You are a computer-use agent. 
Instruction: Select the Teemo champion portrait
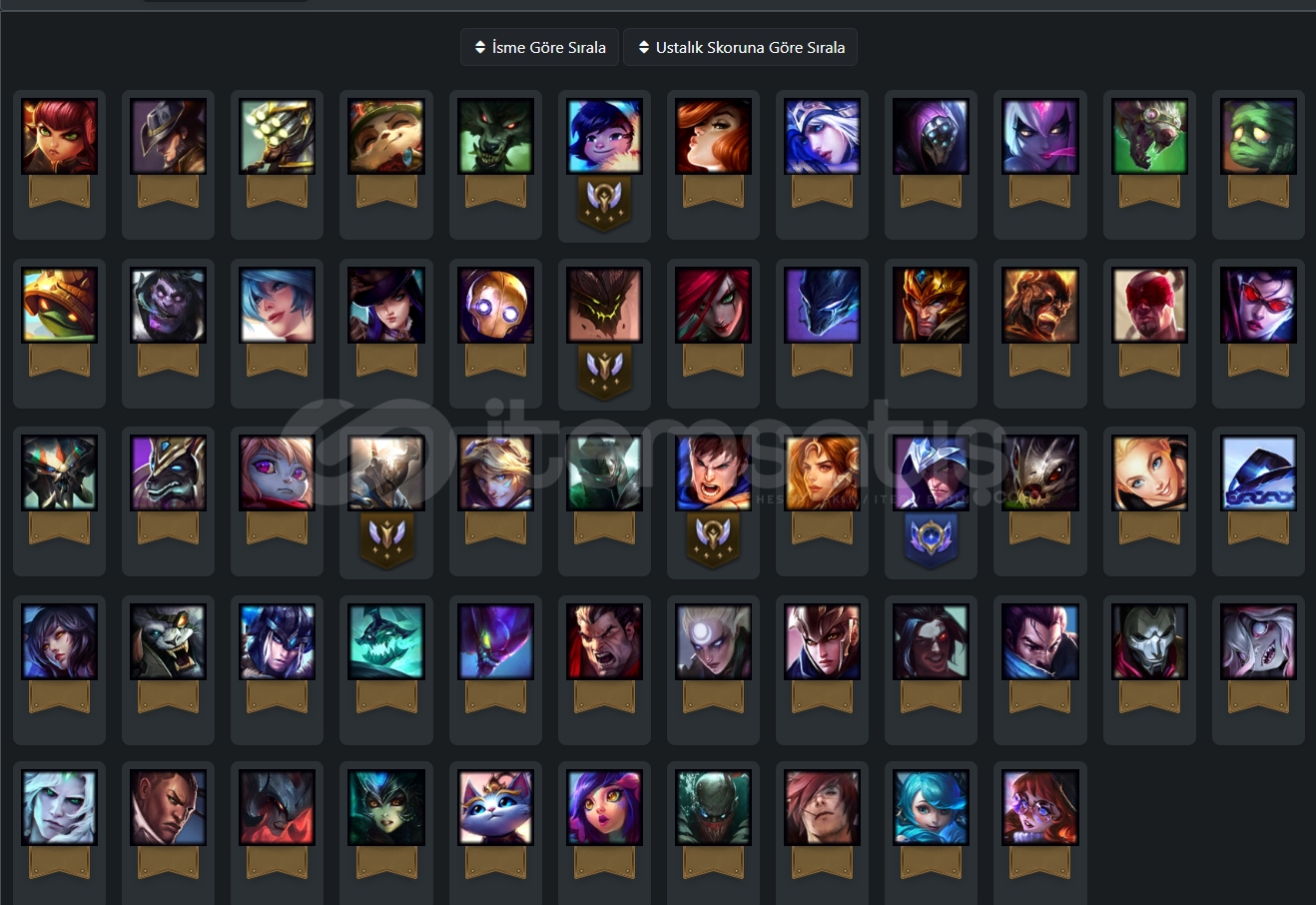[386, 137]
